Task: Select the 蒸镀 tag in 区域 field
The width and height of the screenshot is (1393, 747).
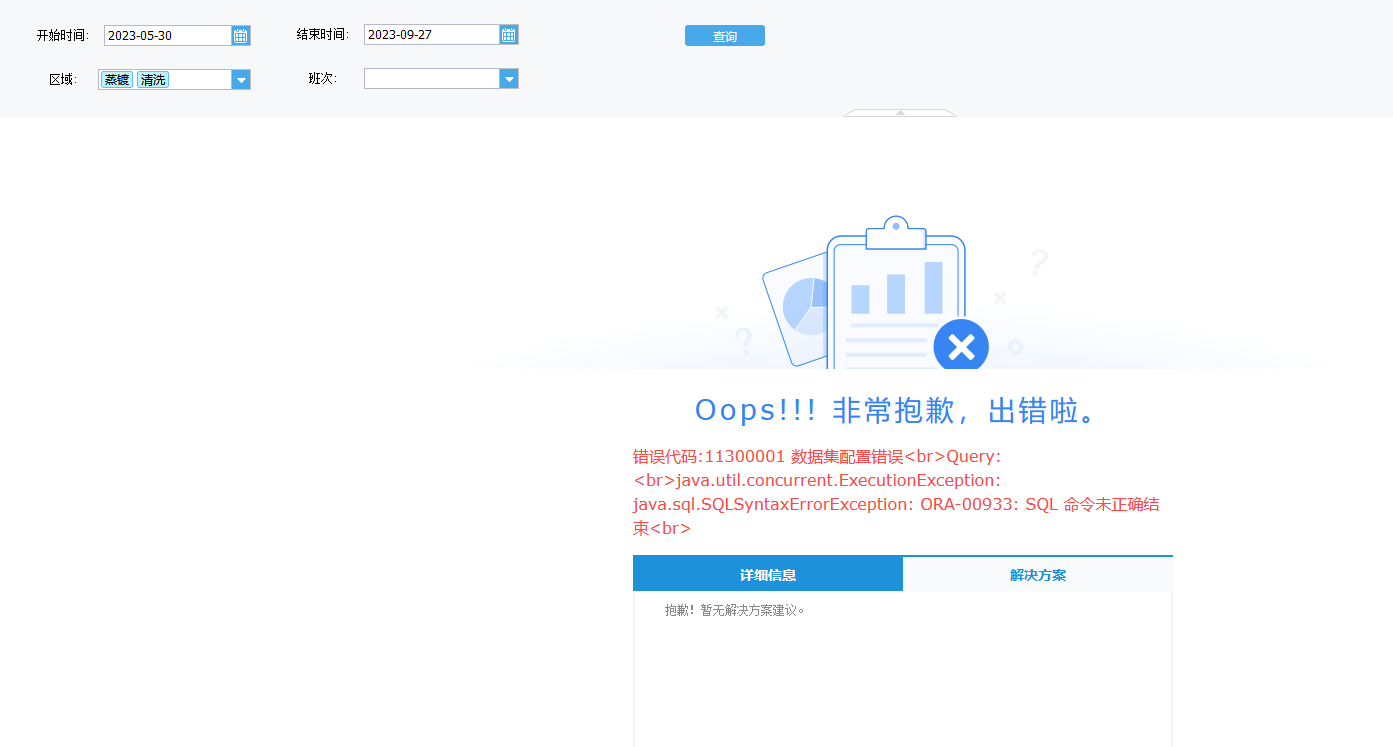Action: point(117,80)
